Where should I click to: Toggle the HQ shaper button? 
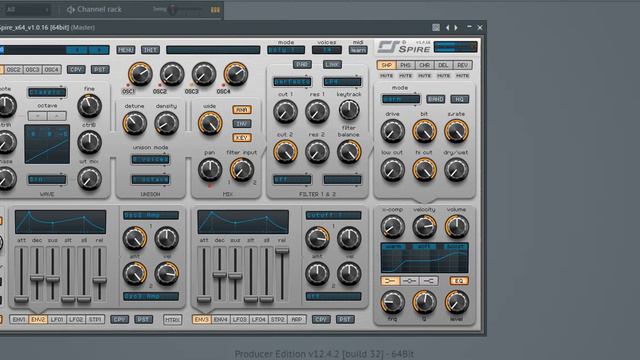point(460,99)
